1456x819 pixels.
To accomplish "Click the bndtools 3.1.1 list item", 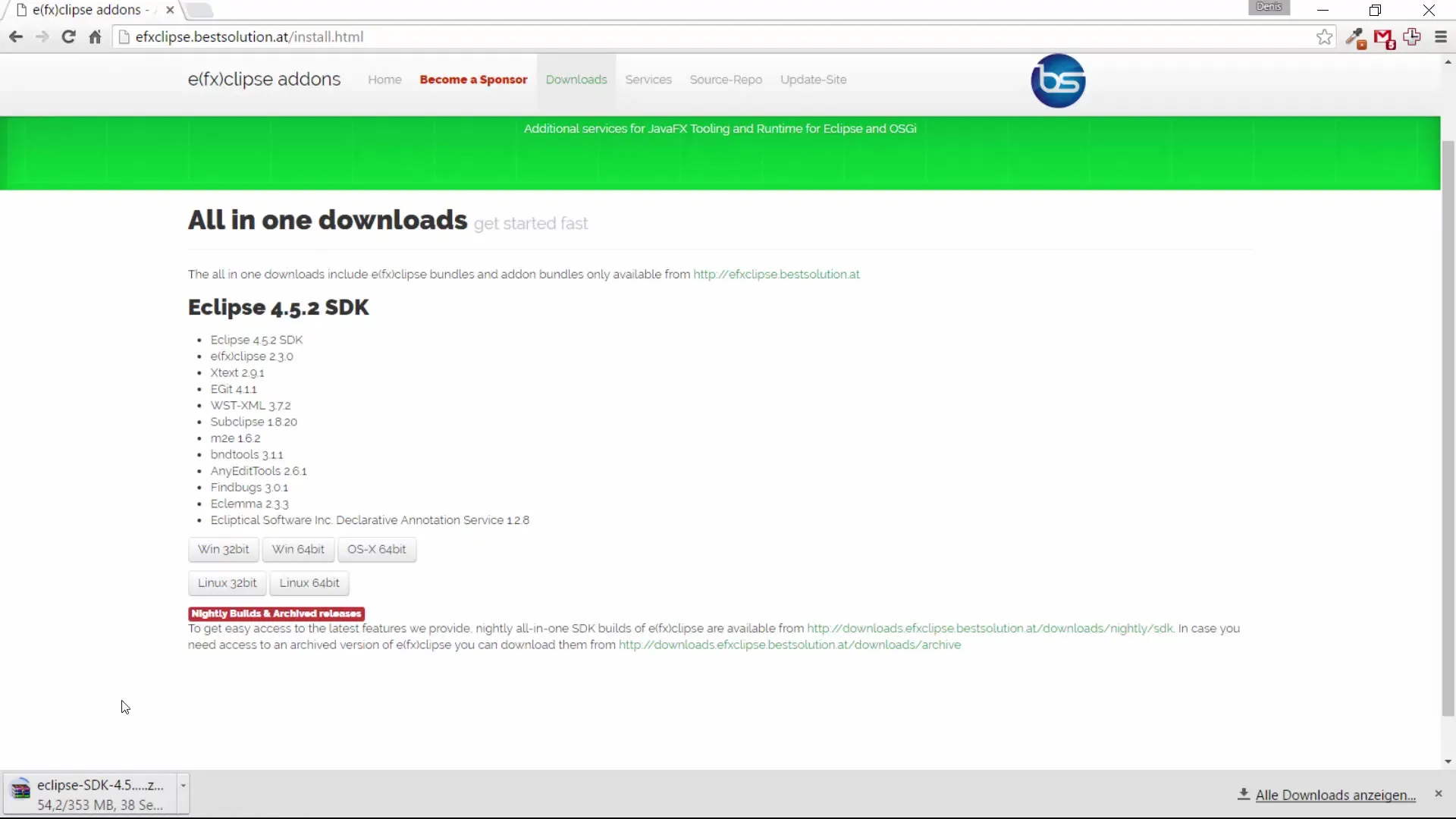I will point(246,455).
